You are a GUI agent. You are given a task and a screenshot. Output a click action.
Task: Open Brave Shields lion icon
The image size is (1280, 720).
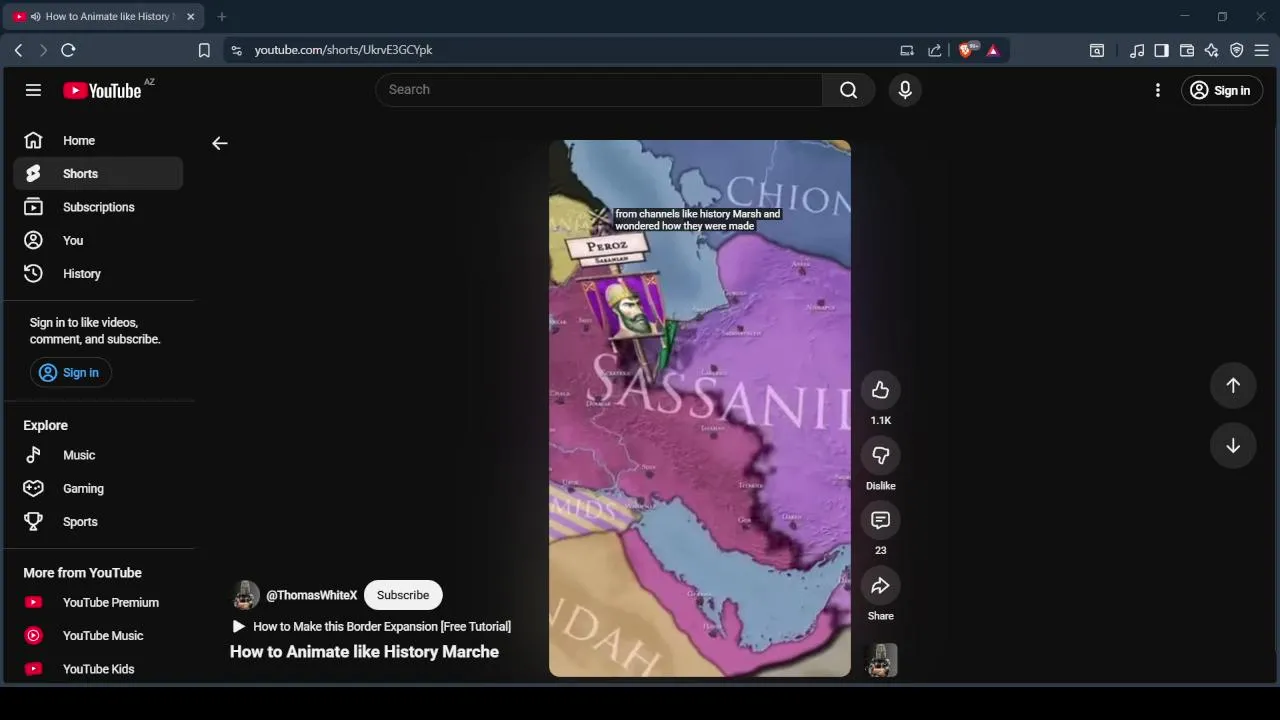tap(966, 50)
